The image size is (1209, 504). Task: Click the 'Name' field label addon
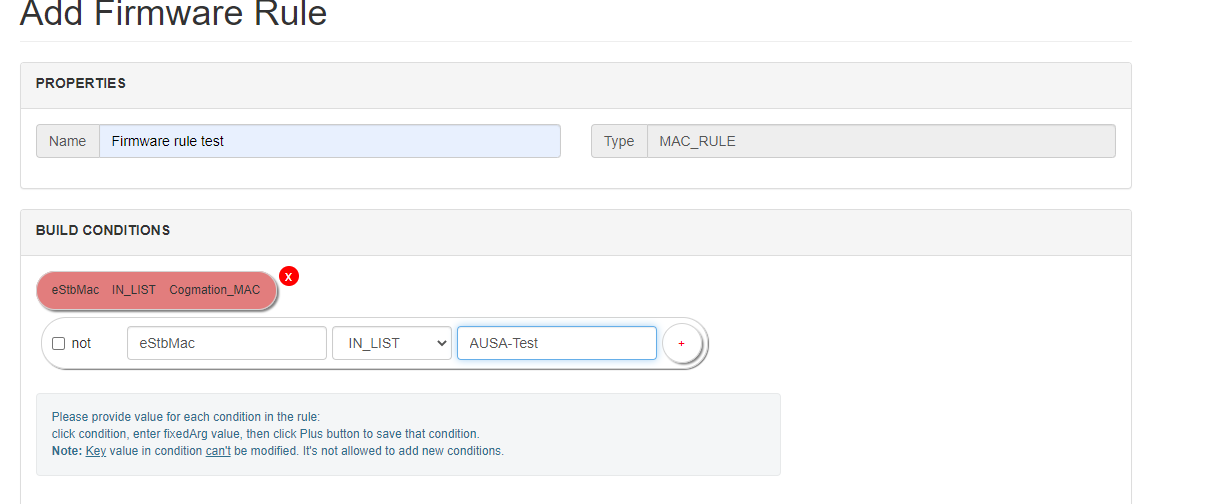point(68,141)
